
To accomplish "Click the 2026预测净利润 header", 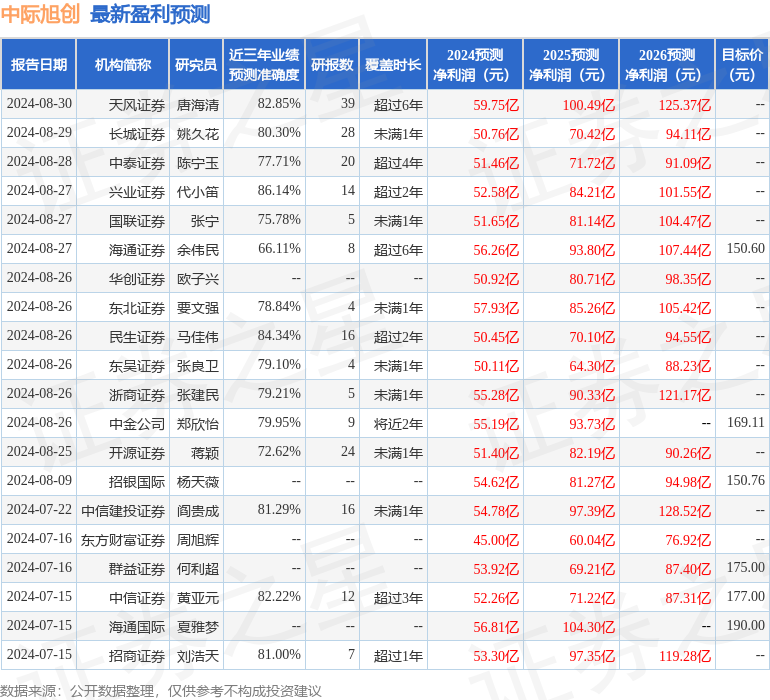I will [667, 65].
